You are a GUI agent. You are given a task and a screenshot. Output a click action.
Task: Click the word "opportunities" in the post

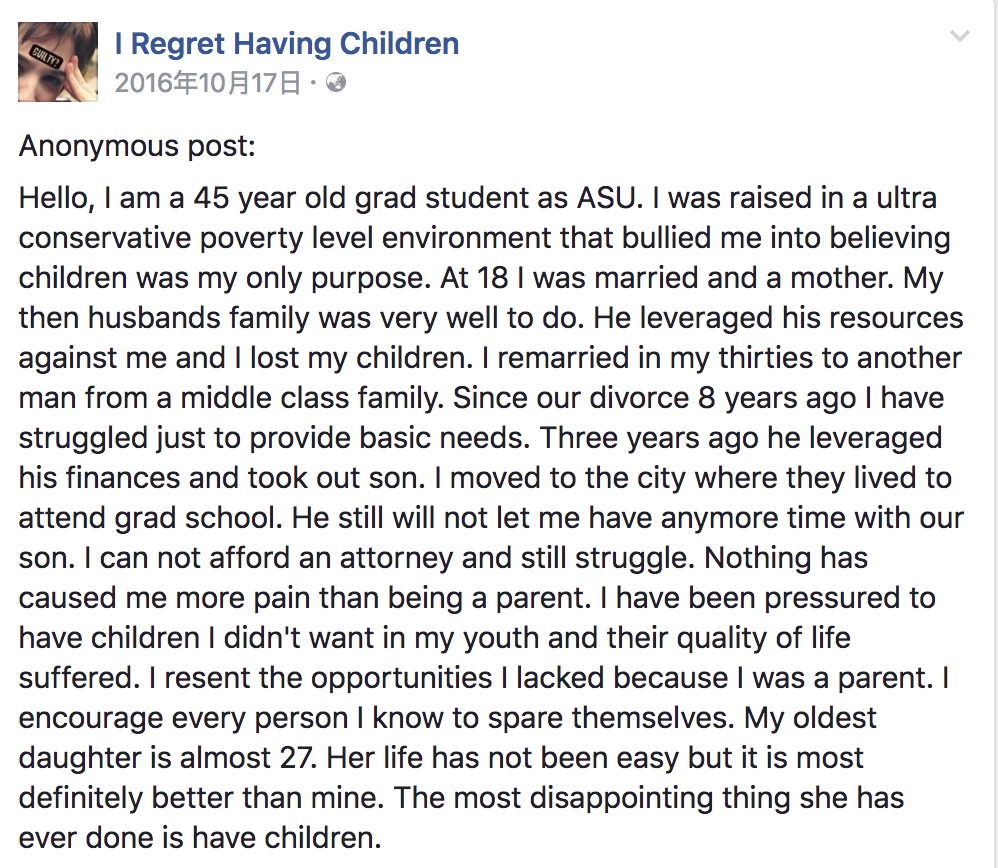click(x=402, y=678)
